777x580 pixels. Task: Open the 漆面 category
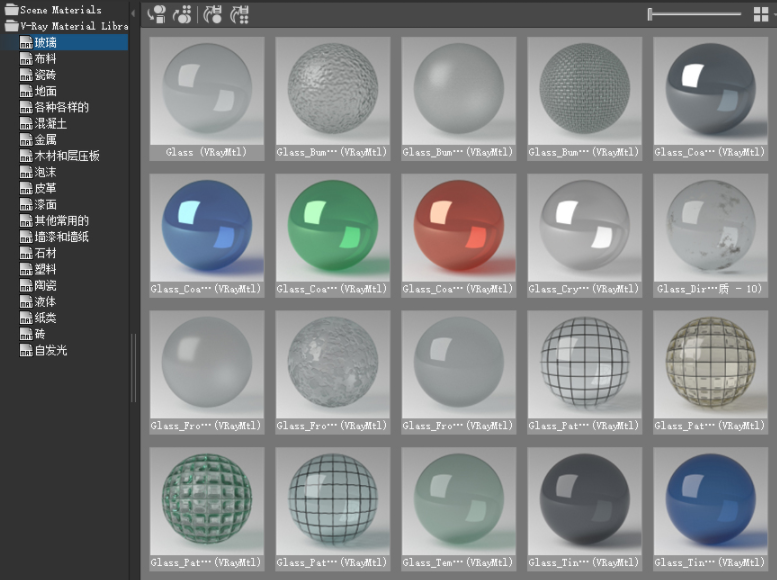pyautogui.click(x=38, y=204)
